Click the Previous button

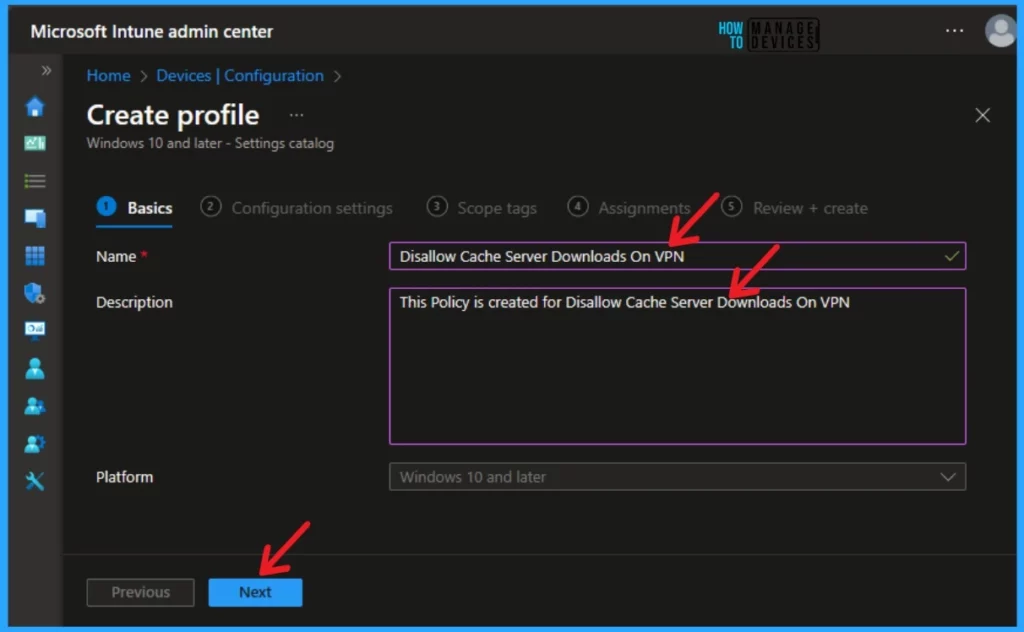tap(140, 592)
